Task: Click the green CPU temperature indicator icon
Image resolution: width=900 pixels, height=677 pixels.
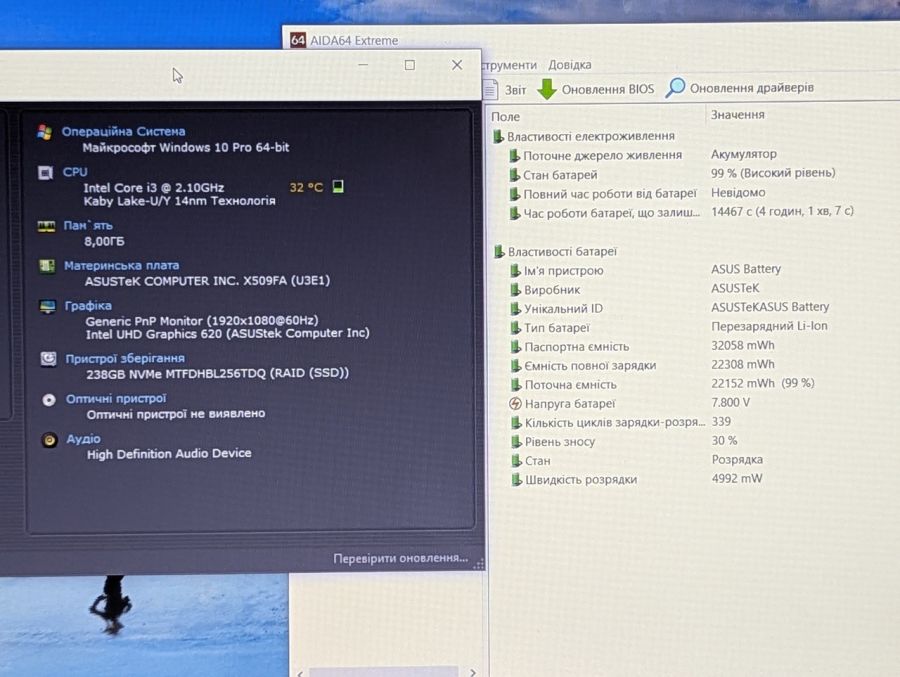Action: click(x=338, y=186)
